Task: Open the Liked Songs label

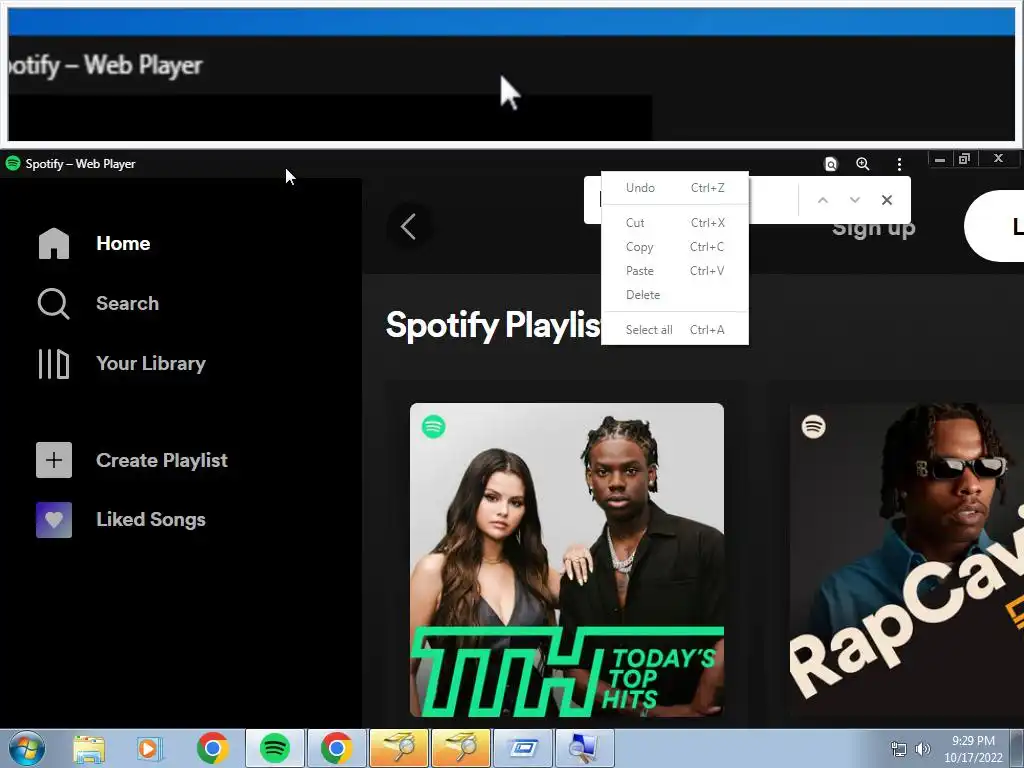Action: (151, 520)
